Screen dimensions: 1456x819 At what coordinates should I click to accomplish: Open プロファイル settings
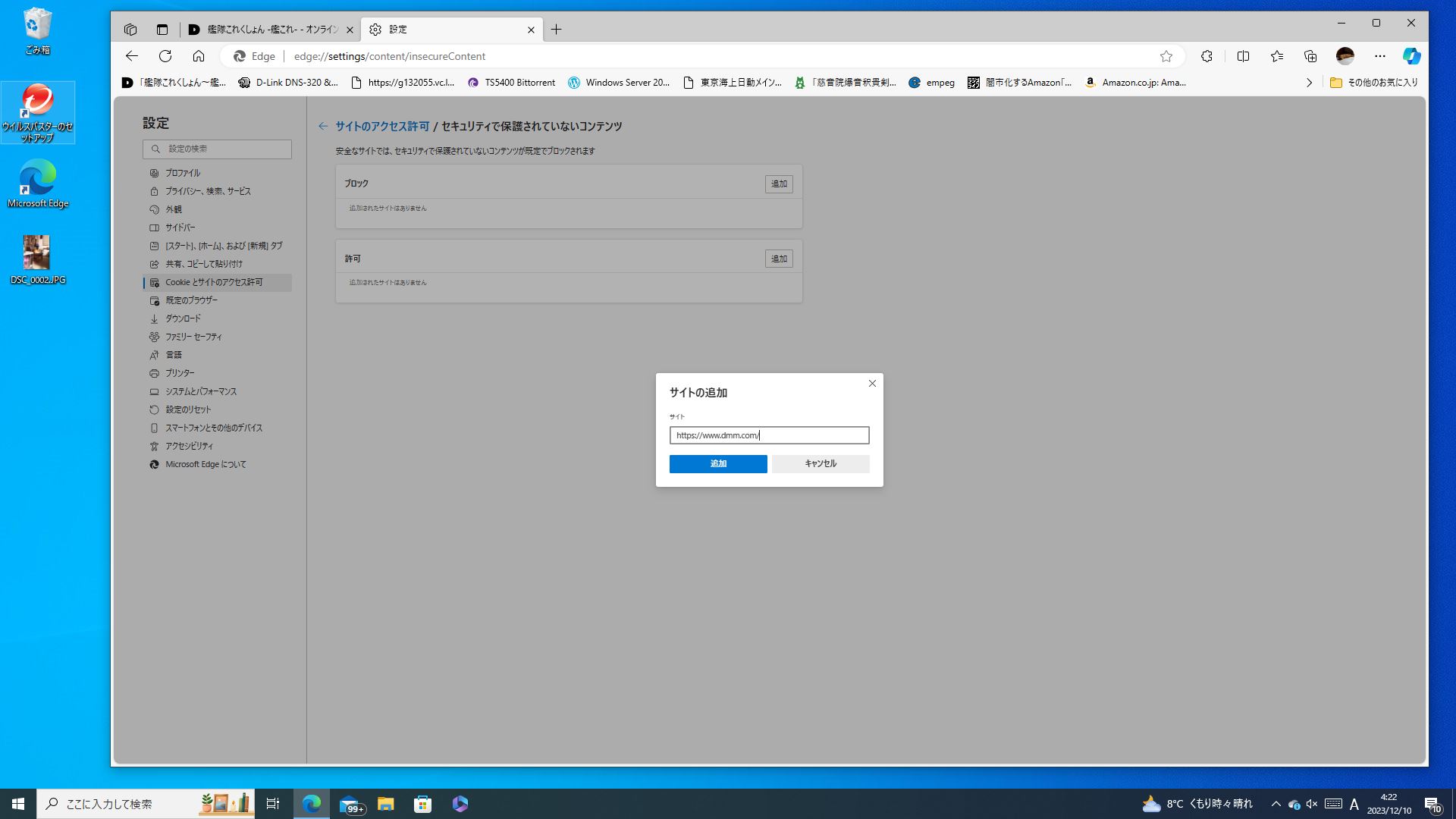[217, 173]
